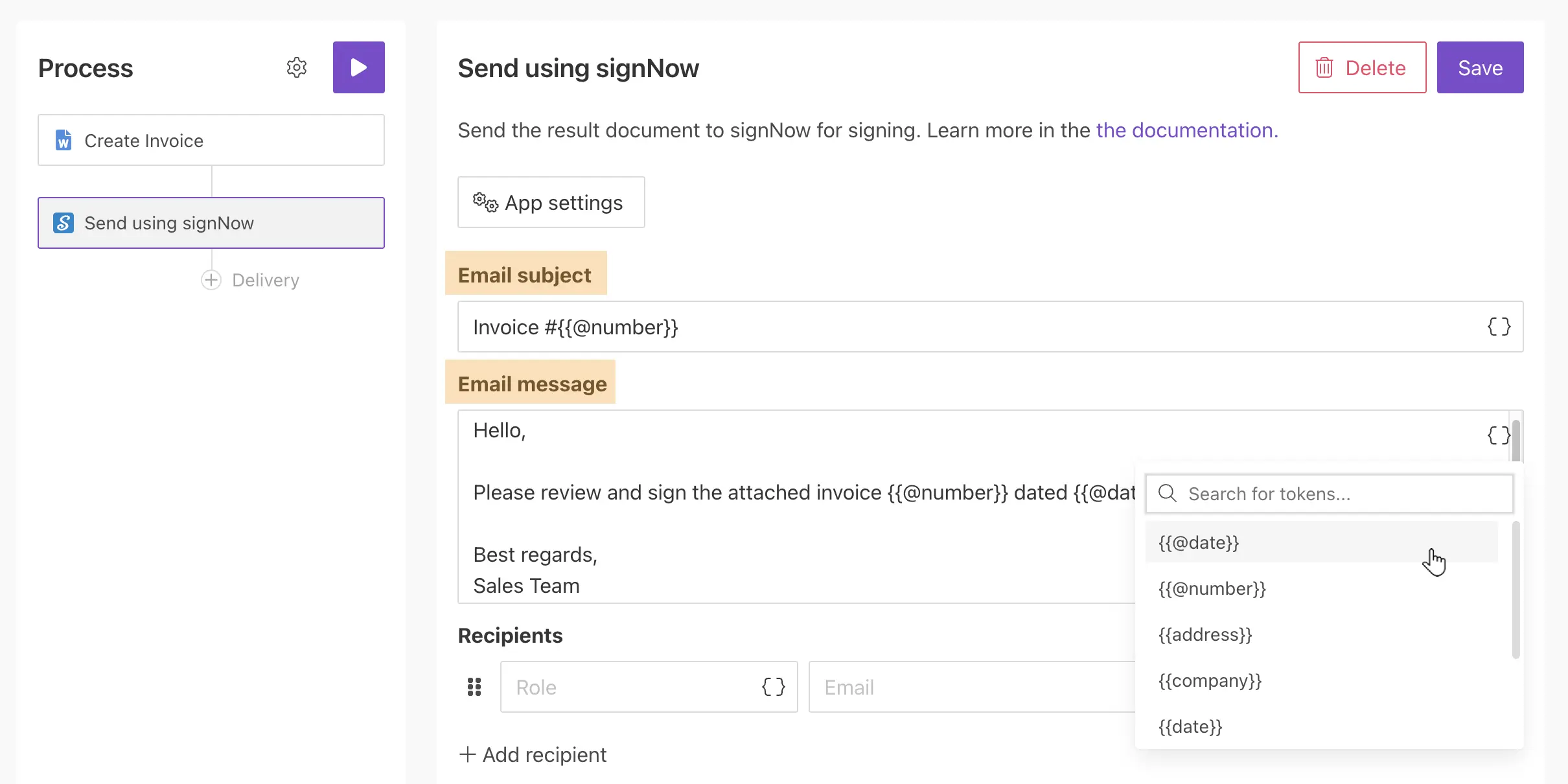Insert the {{@number}} token

[x=1322, y=588]
